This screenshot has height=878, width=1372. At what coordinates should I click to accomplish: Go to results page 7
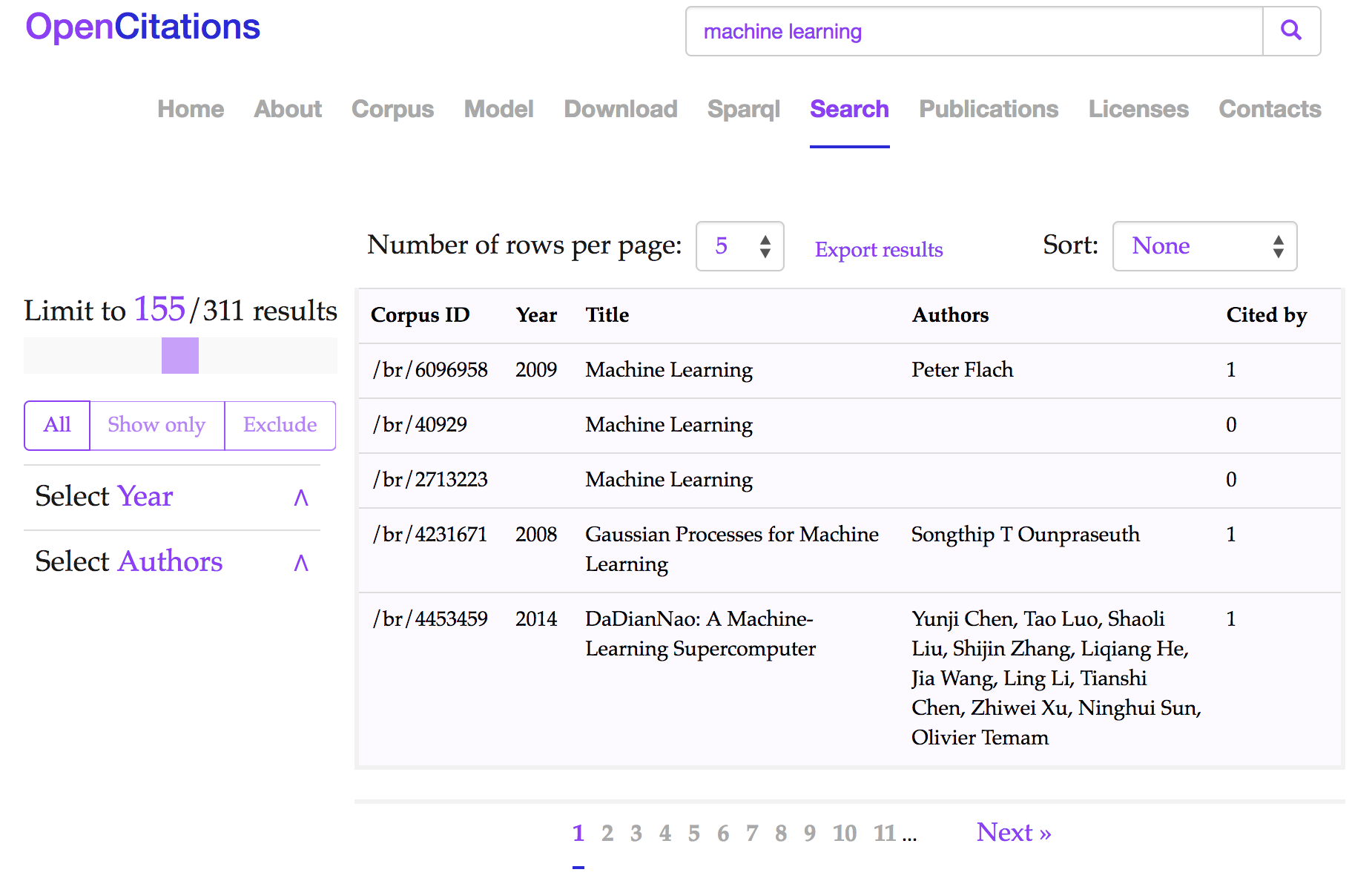[752, 834]
